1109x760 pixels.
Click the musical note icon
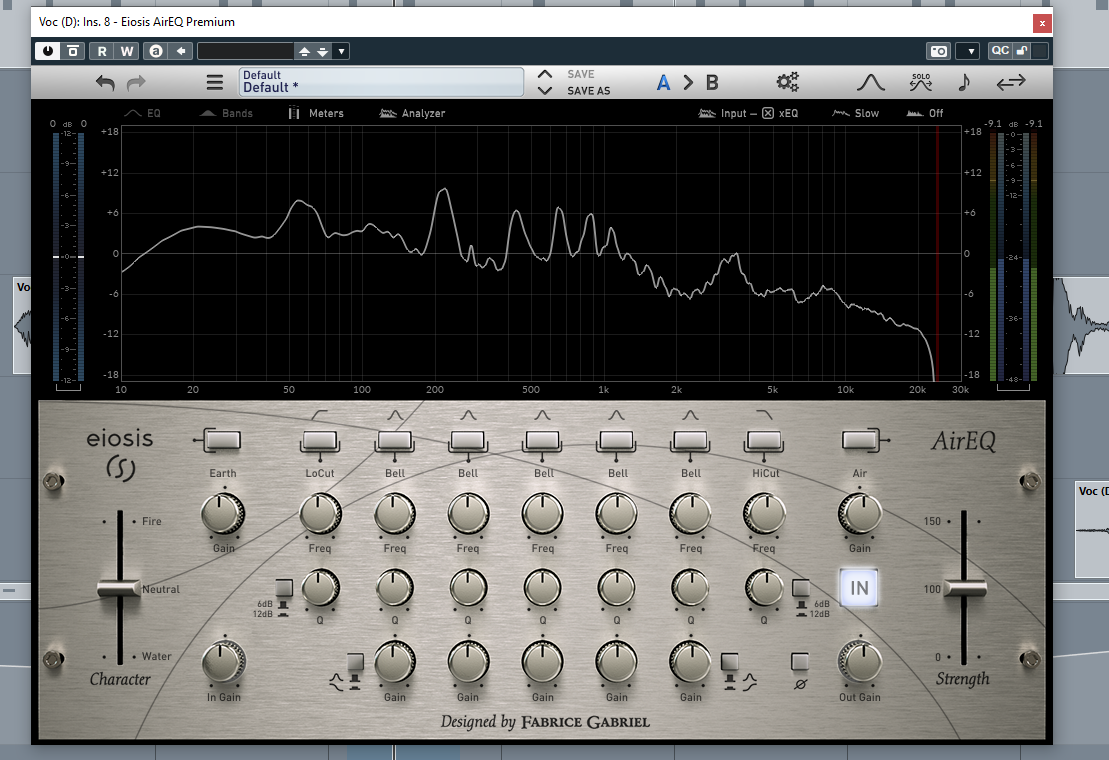pyautogui.click(x=964, y=82)
